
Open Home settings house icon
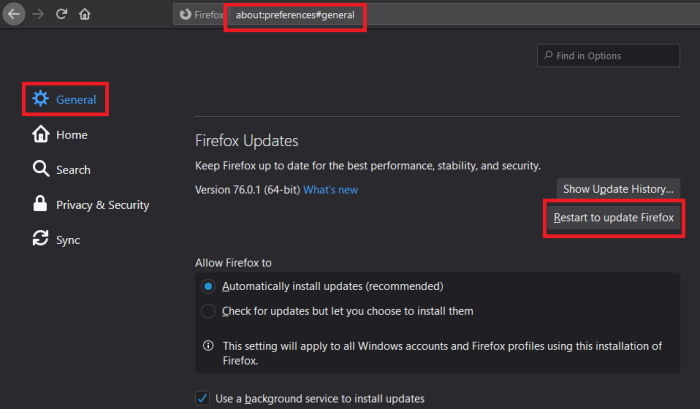41,134
